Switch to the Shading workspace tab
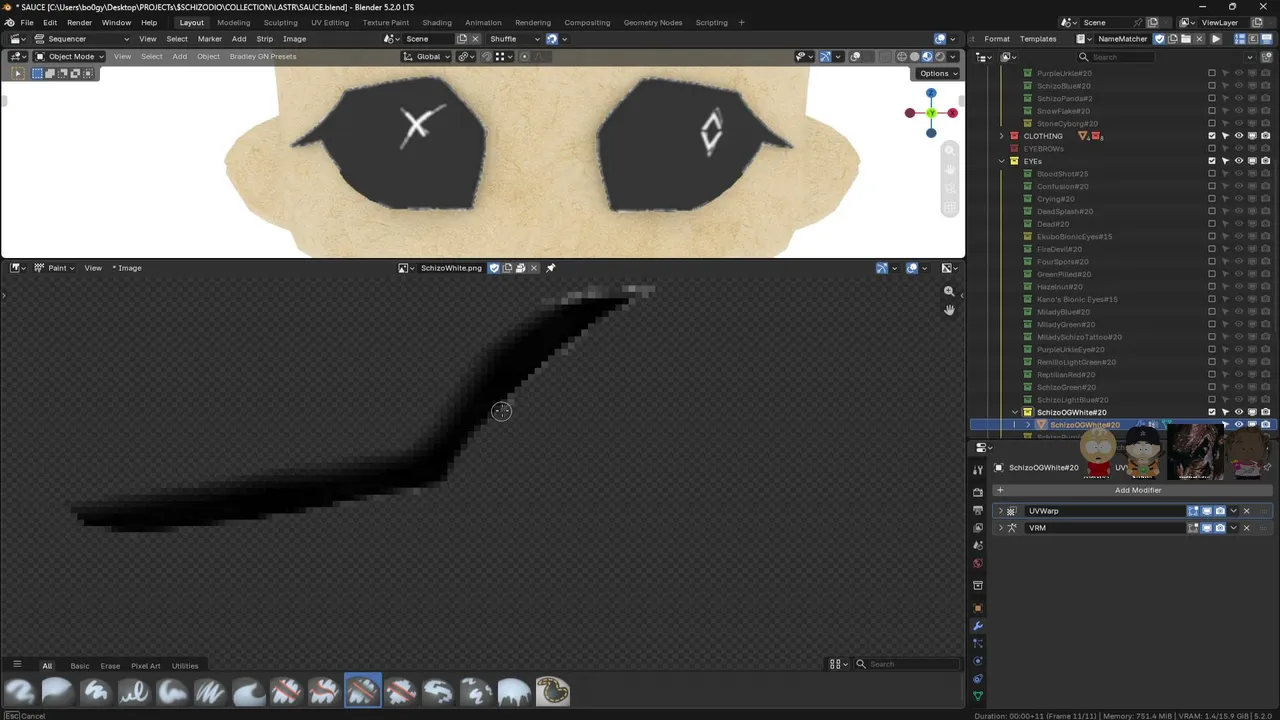1280x720 pixels. (436, 22)
